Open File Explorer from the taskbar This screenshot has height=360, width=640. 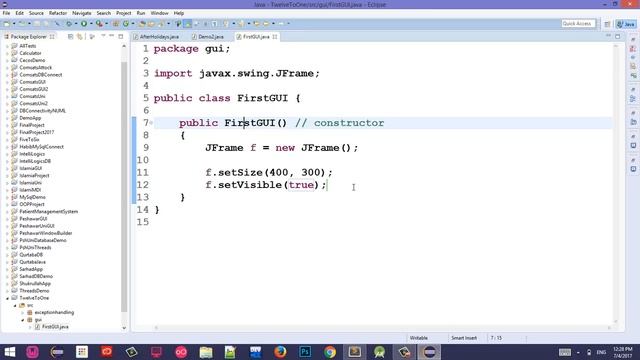click(206, 352)
